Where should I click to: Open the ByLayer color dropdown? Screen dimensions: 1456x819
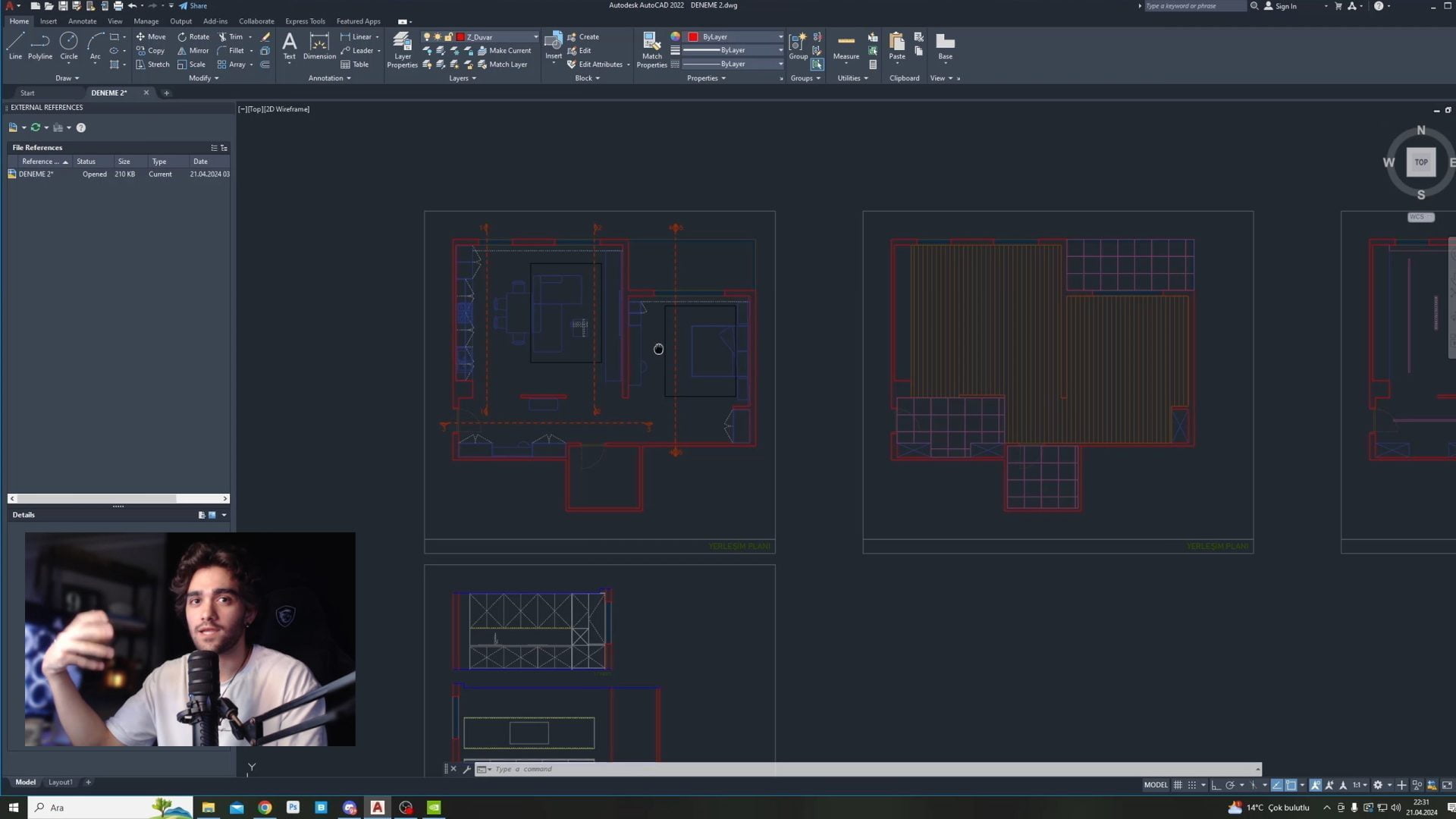coord(780,36)
